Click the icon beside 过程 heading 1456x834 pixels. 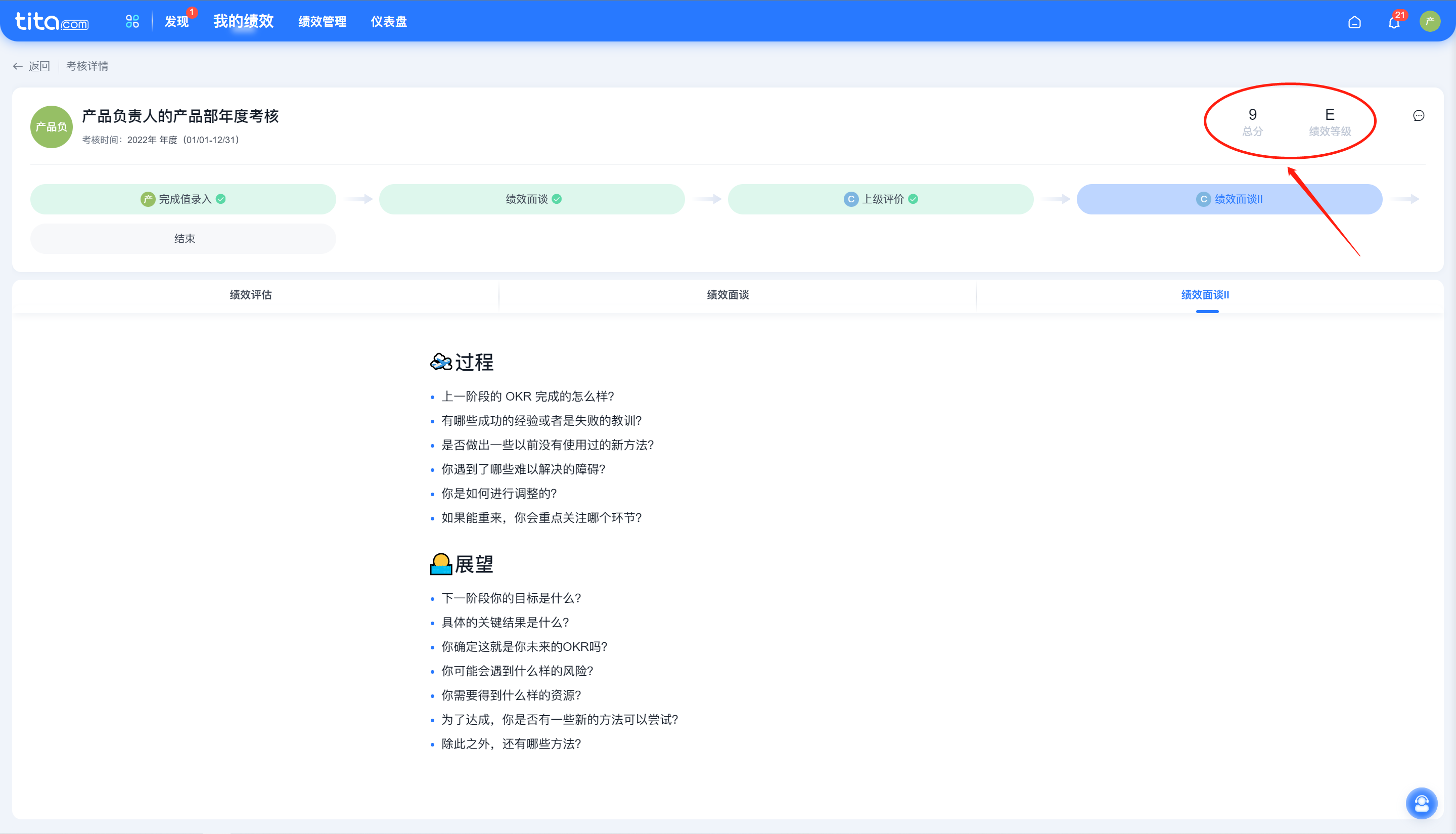coord(441,362)
